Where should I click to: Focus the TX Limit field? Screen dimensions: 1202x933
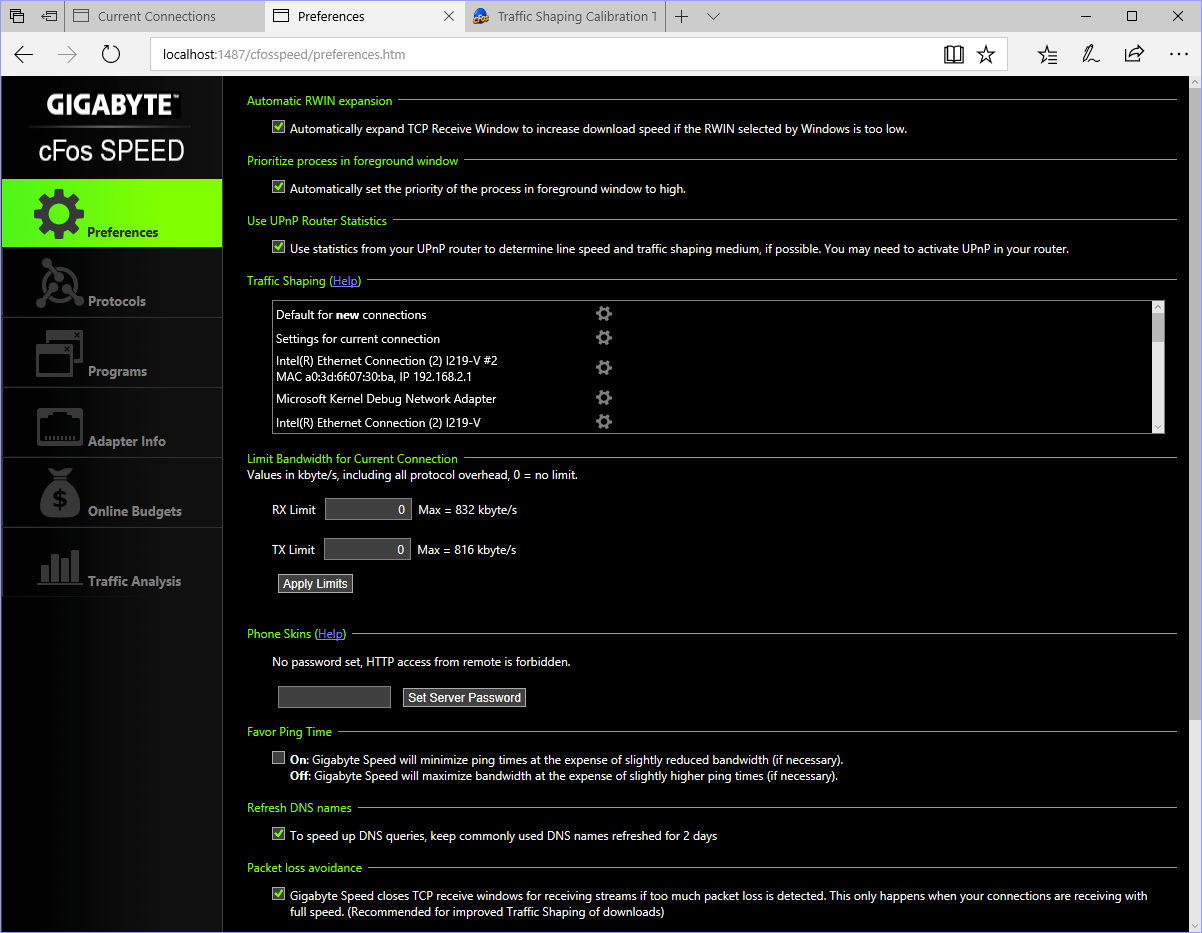(367, 549)
